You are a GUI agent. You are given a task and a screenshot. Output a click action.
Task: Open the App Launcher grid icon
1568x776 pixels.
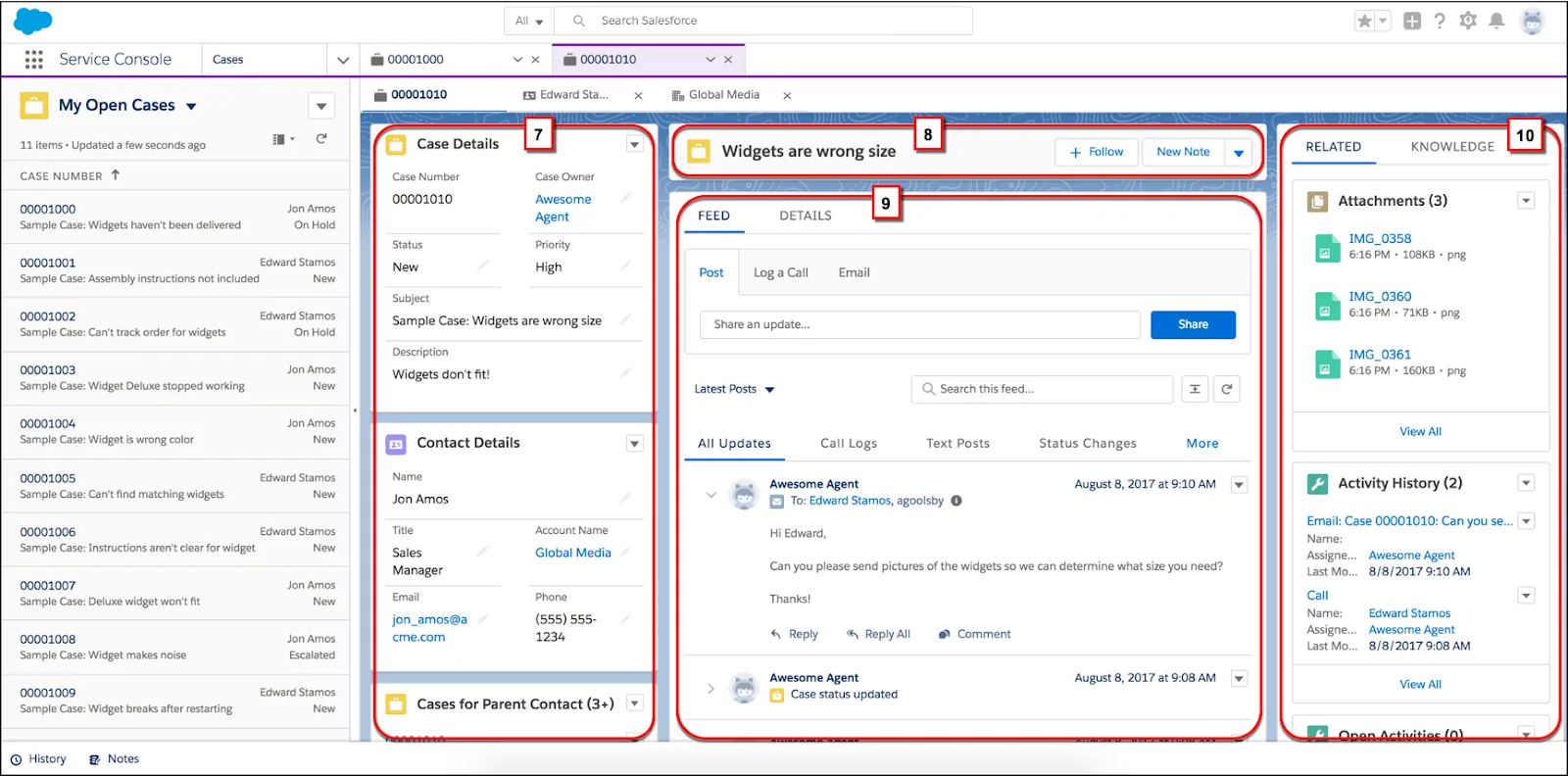point(33,60)
